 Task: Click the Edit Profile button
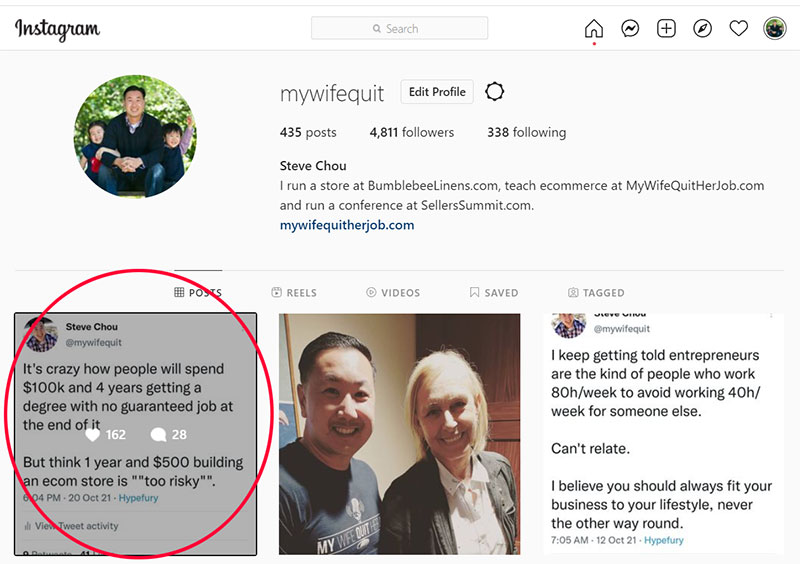(x=437, y=92)
